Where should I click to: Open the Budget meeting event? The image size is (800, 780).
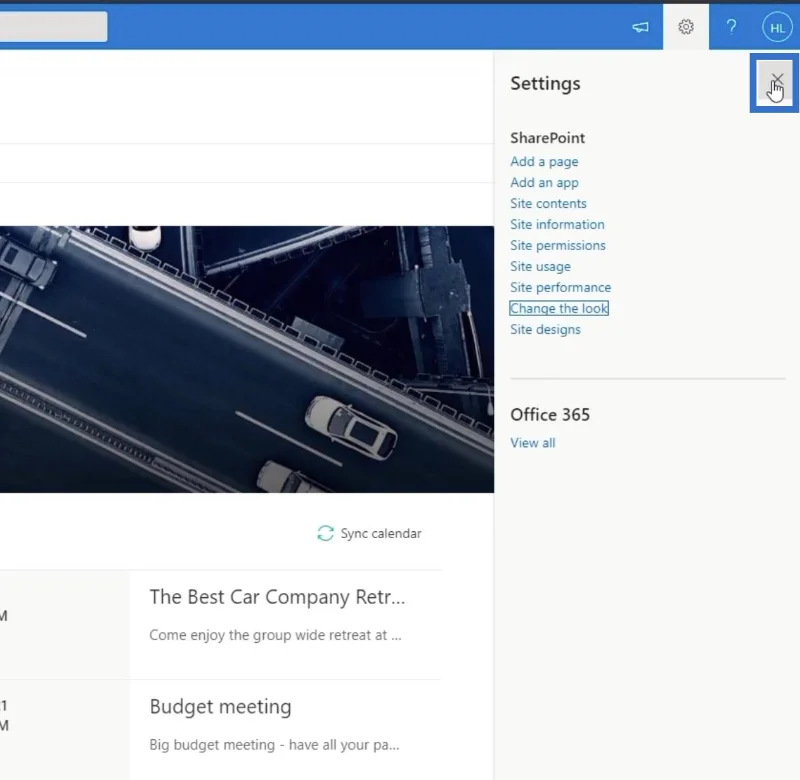220,707
